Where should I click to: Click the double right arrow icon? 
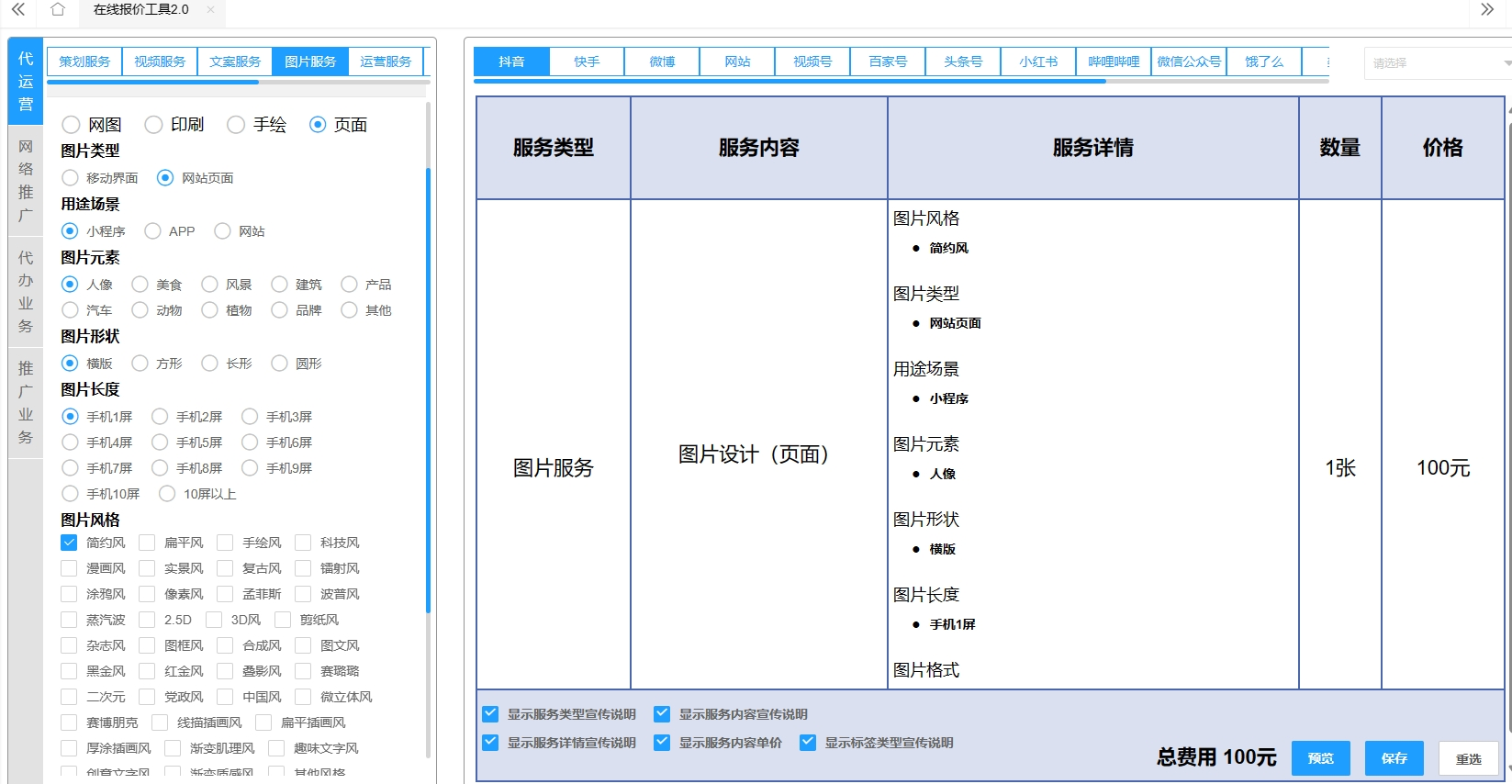[x=1487, y=10]
